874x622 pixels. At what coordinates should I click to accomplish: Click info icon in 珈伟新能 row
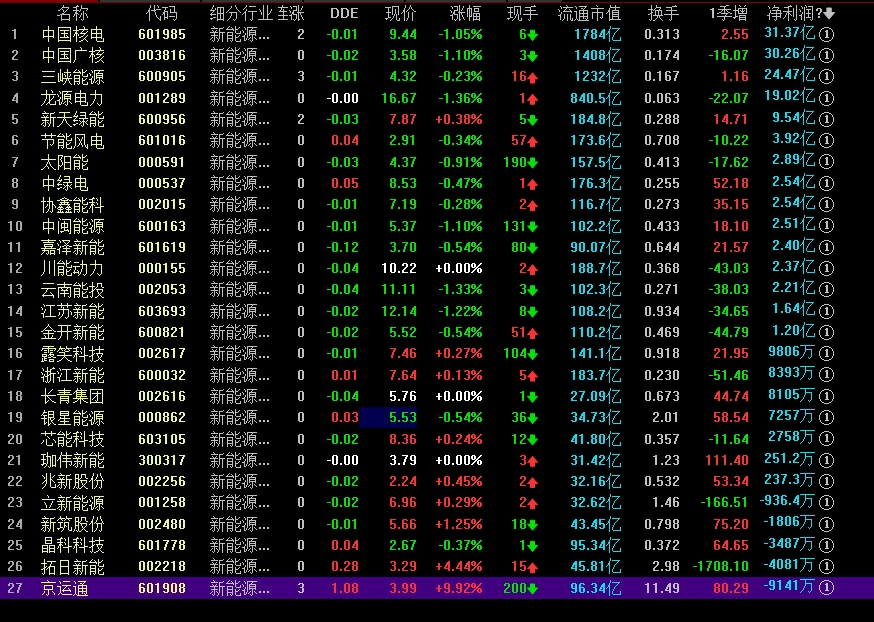point(827,460)
